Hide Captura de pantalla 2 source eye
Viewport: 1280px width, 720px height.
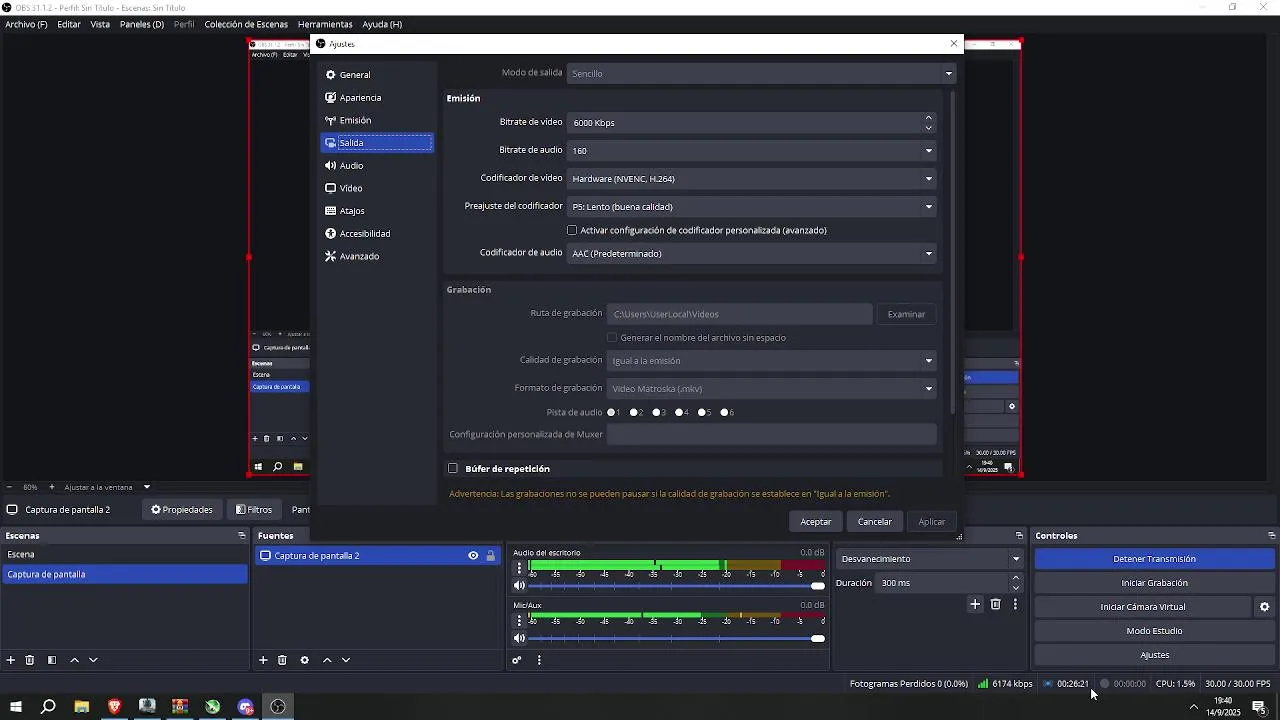click(473, 556)
